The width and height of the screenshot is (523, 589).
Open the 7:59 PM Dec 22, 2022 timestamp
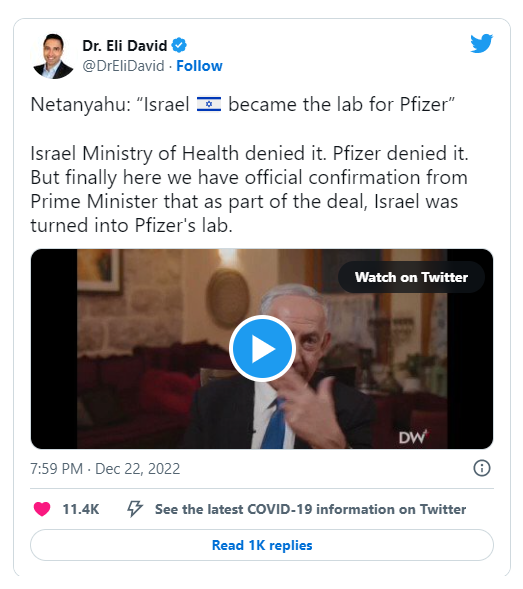pos(105,469)
